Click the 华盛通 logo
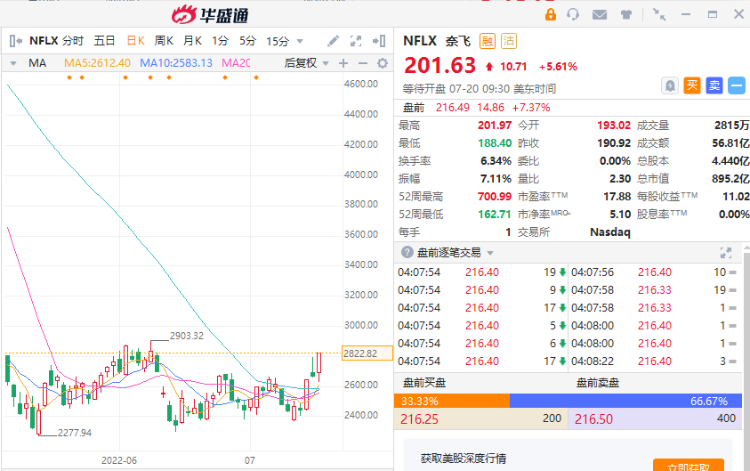The height and width of the screenshot is (471, 750). click(210, 15)
